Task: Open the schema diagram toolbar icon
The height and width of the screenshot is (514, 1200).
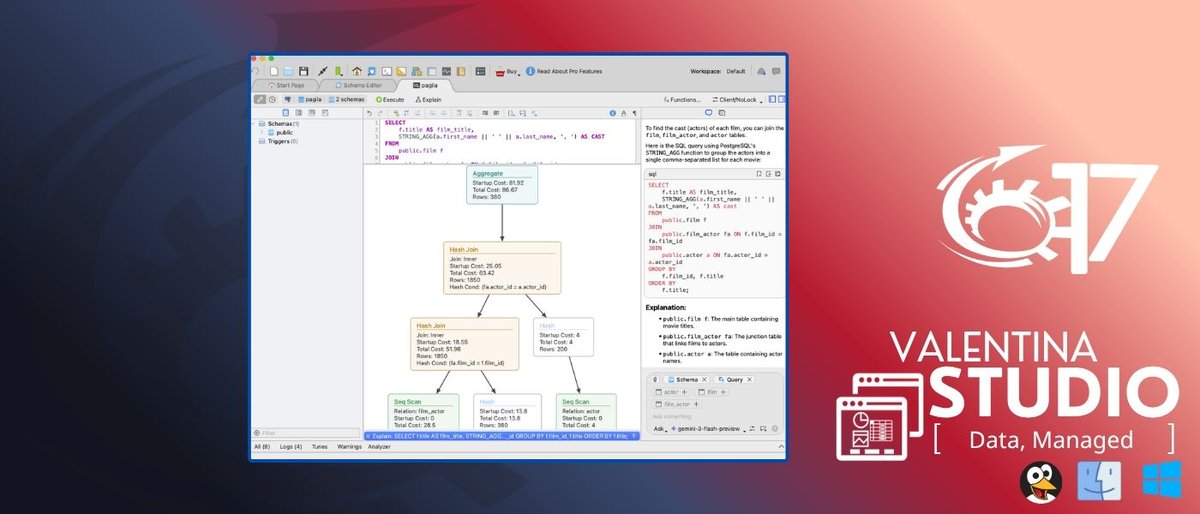Action: pyautogui.click(x=416, y=71)
